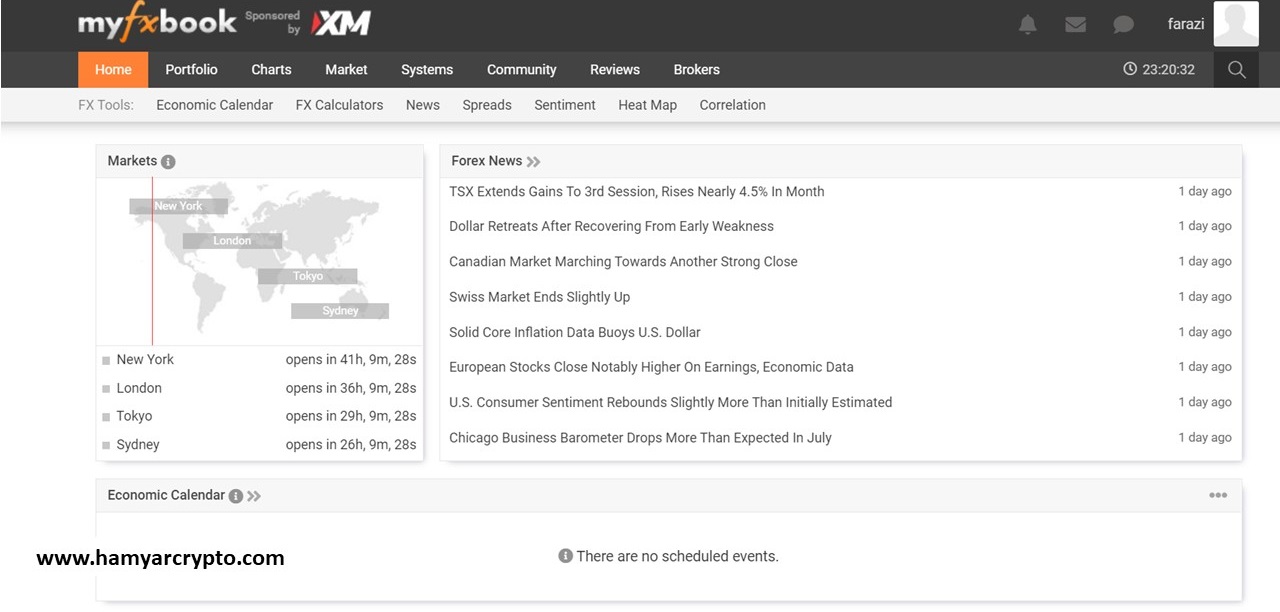The image size is (1280, 612).
Task: Open the Sentiment tool link
Action: click(564, 105)
